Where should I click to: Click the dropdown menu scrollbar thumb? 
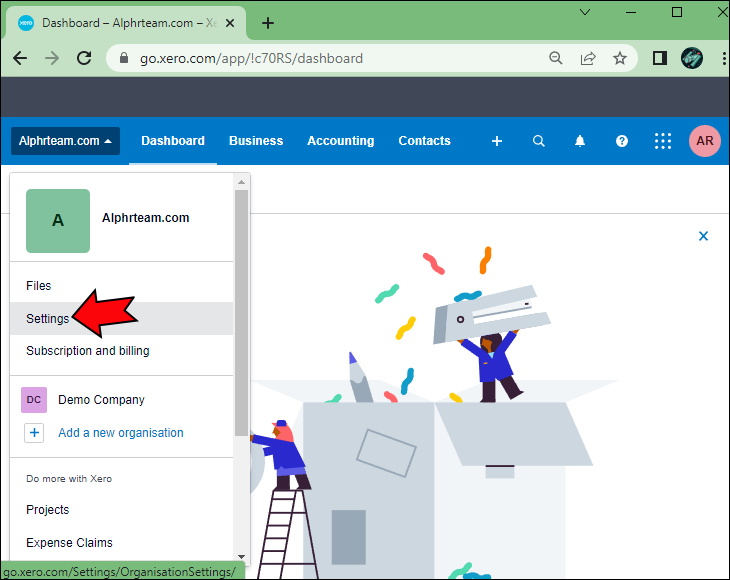pos(241,313)
